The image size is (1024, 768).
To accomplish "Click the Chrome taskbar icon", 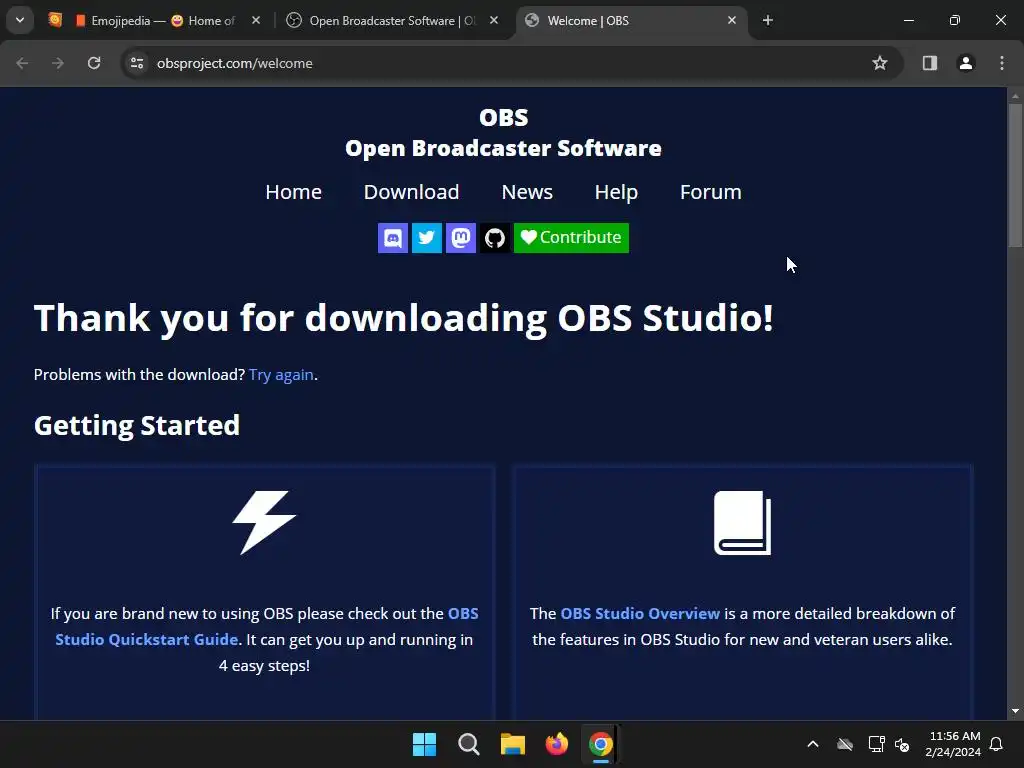I will pos(601,744).
